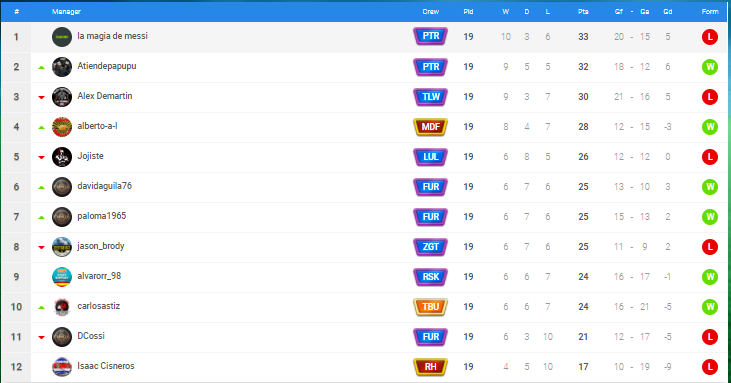Open Atiendepapupu's manager avatar

click(62, 67)
